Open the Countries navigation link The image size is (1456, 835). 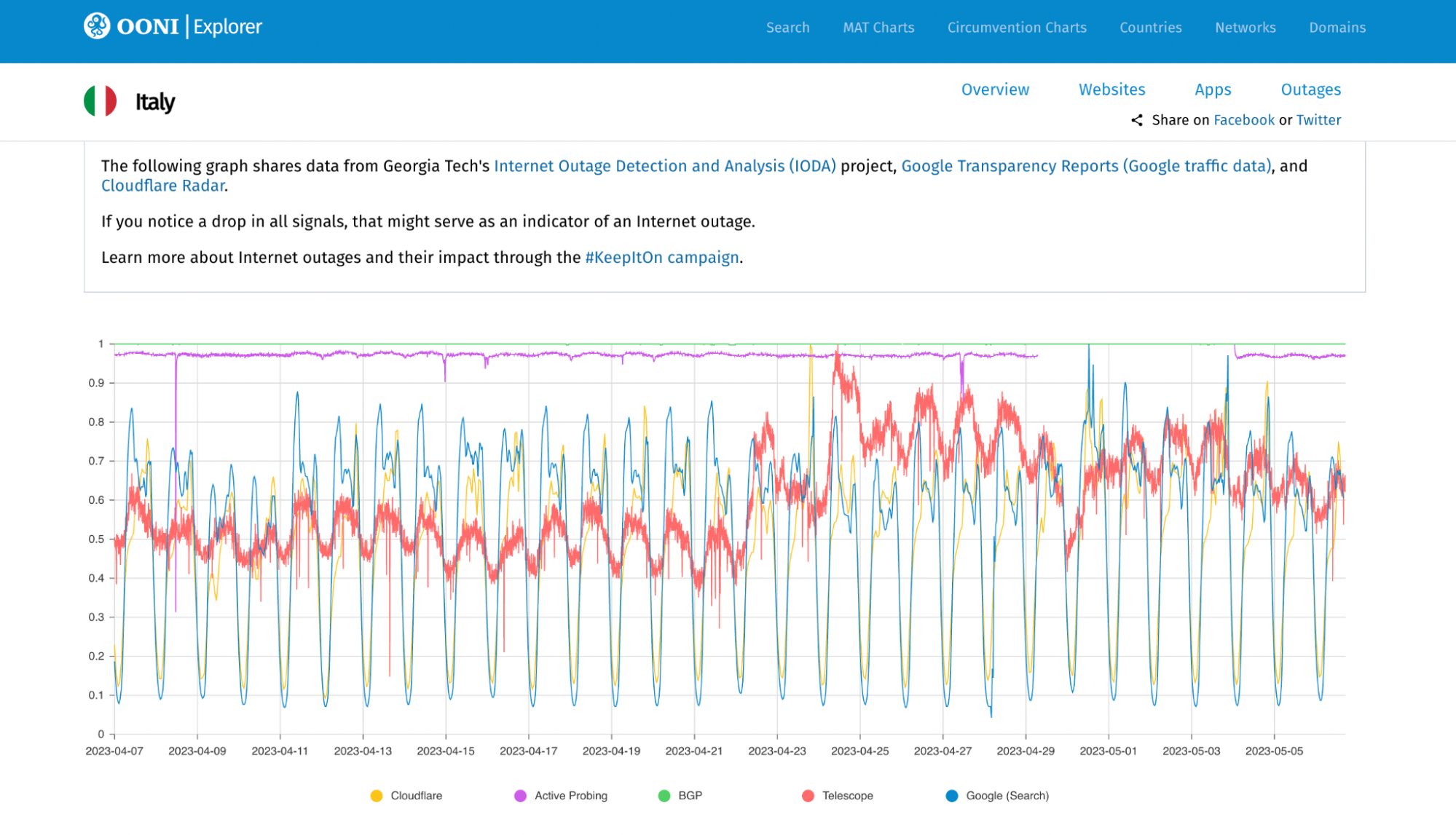(x=1150, y=28)
